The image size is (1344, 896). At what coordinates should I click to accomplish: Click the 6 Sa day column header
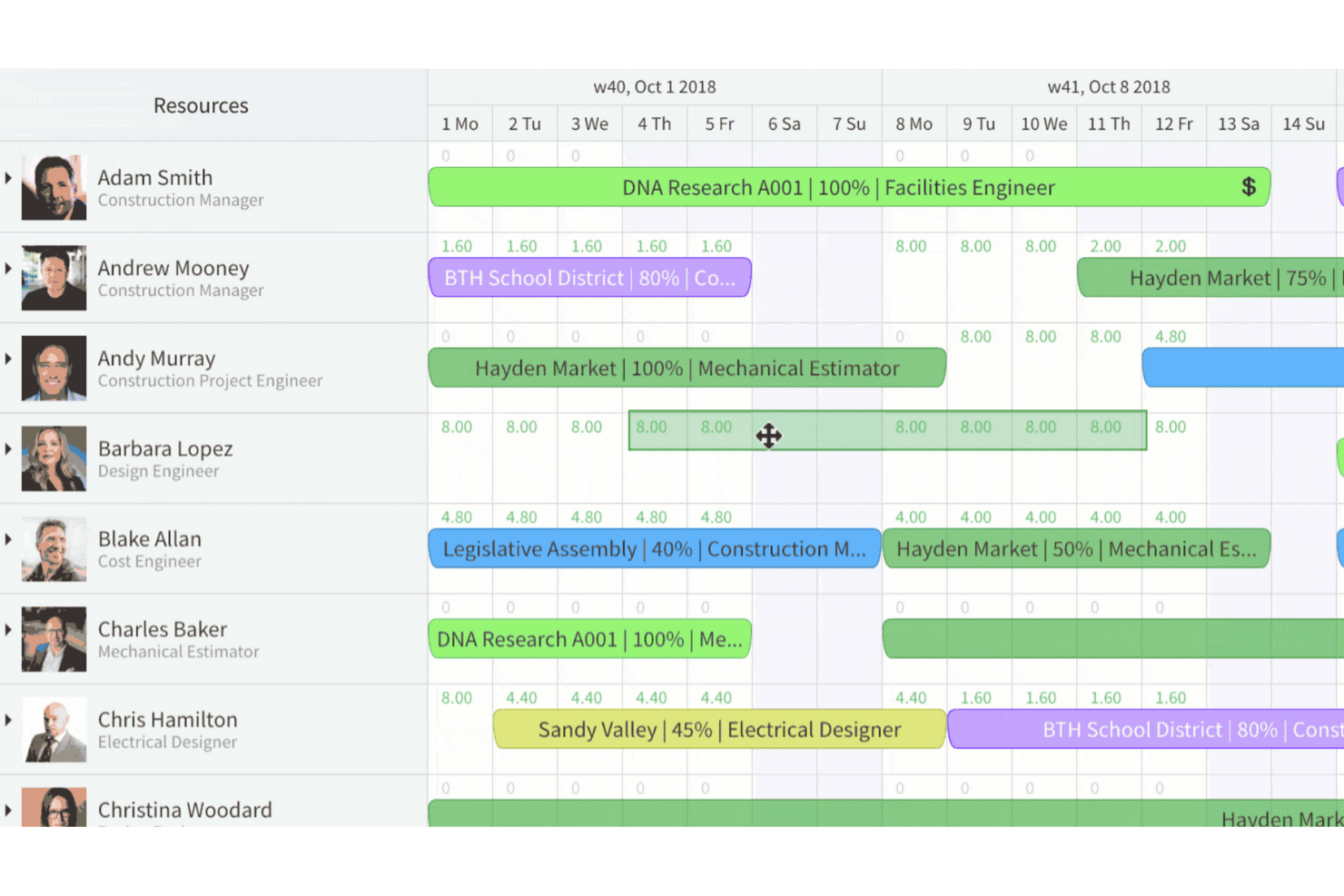click(784, 123)
